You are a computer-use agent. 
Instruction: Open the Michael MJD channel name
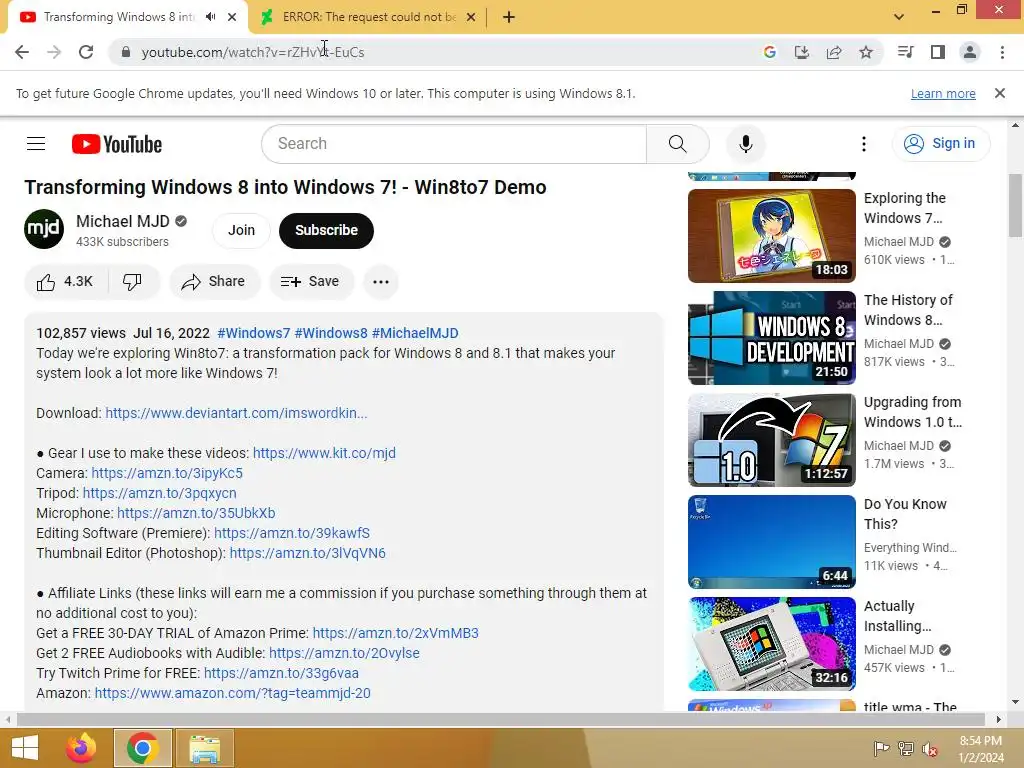(123, 221)
